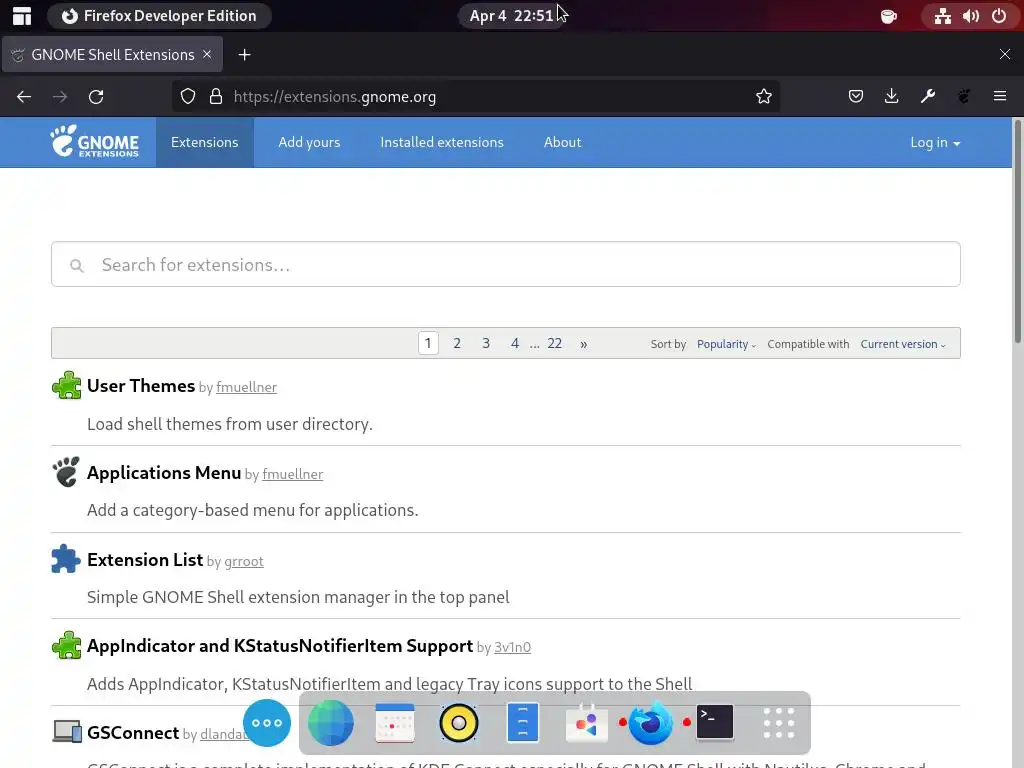Image resolution: width=1024 pixels, height=768 pixels.
Task: Open the yellow speaker music app in dock
Action: (458, 723)
